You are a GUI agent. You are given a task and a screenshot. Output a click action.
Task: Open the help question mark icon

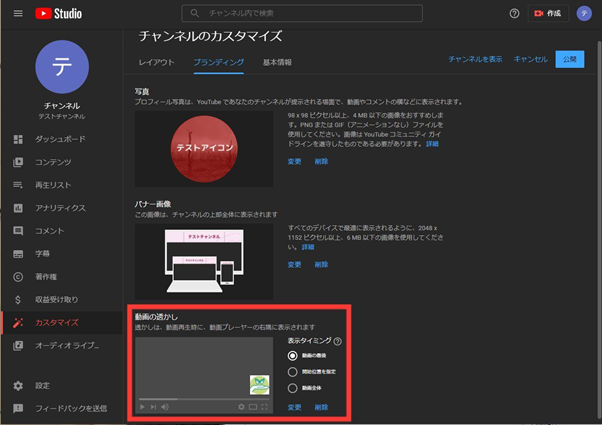514,14
